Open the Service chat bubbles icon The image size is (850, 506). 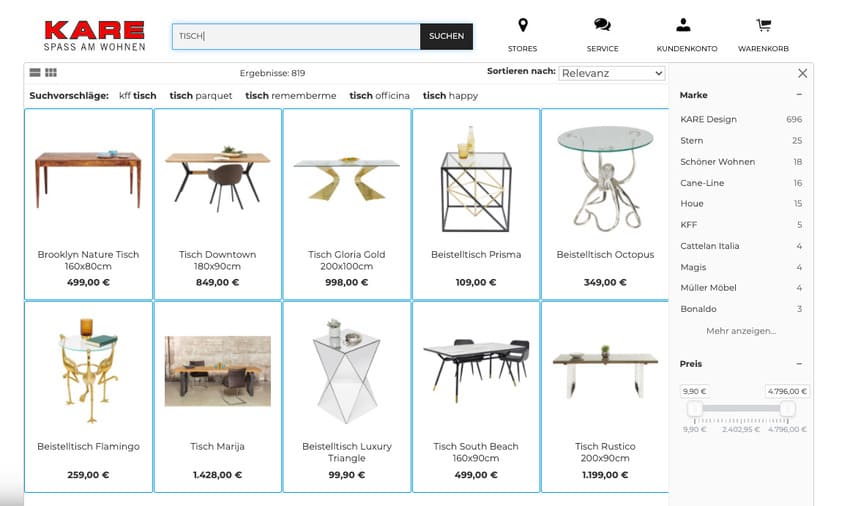pos(602,25)
